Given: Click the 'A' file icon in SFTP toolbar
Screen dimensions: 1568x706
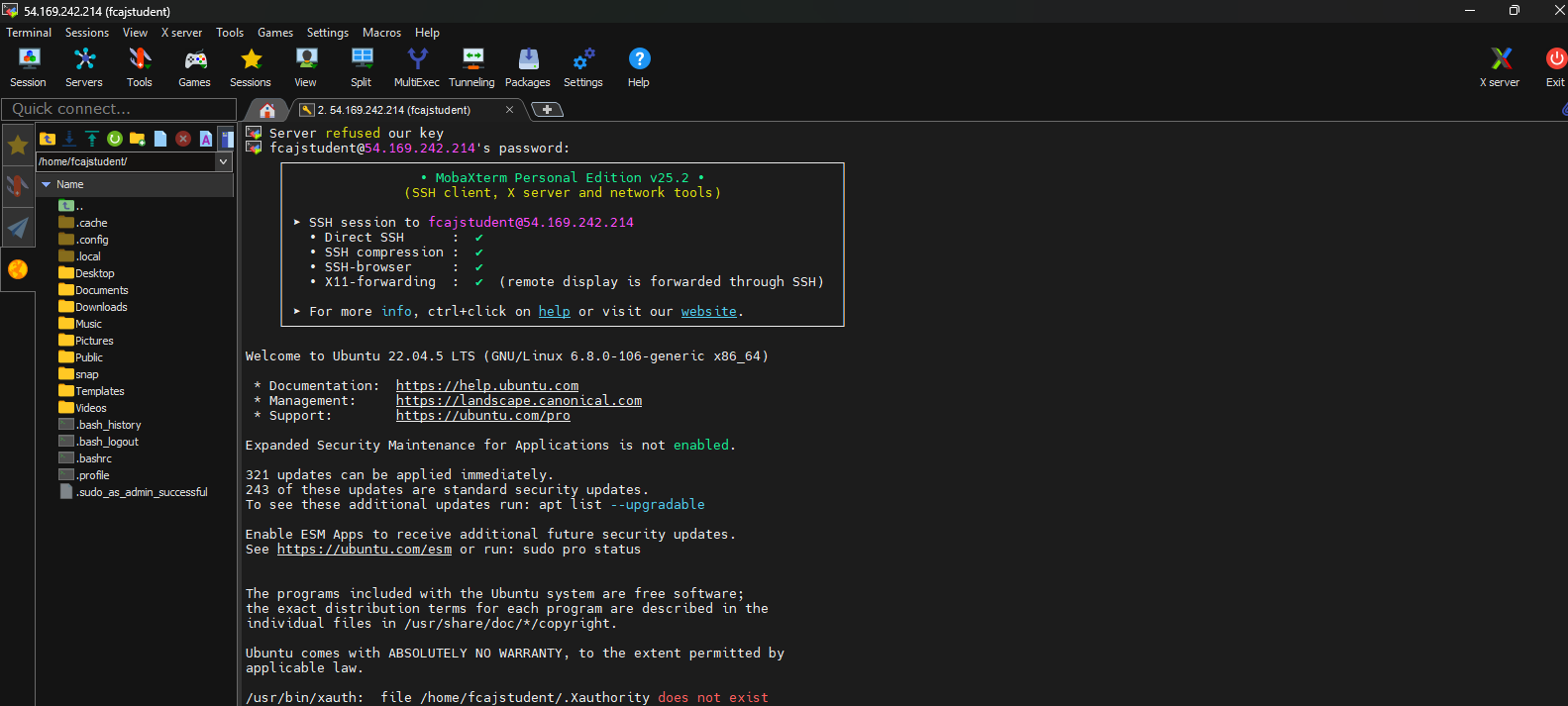Looking at the screenshot, I should [x=206, y=139].
